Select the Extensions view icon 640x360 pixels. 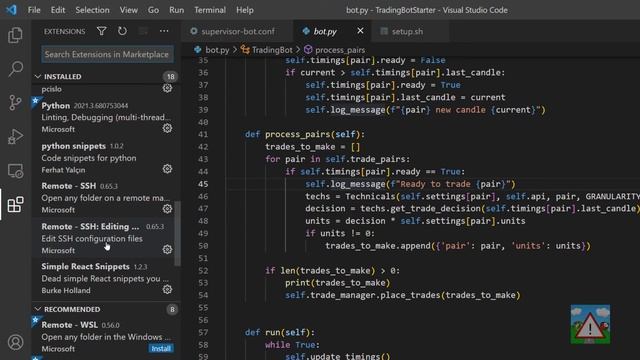(x=16, y=204)
